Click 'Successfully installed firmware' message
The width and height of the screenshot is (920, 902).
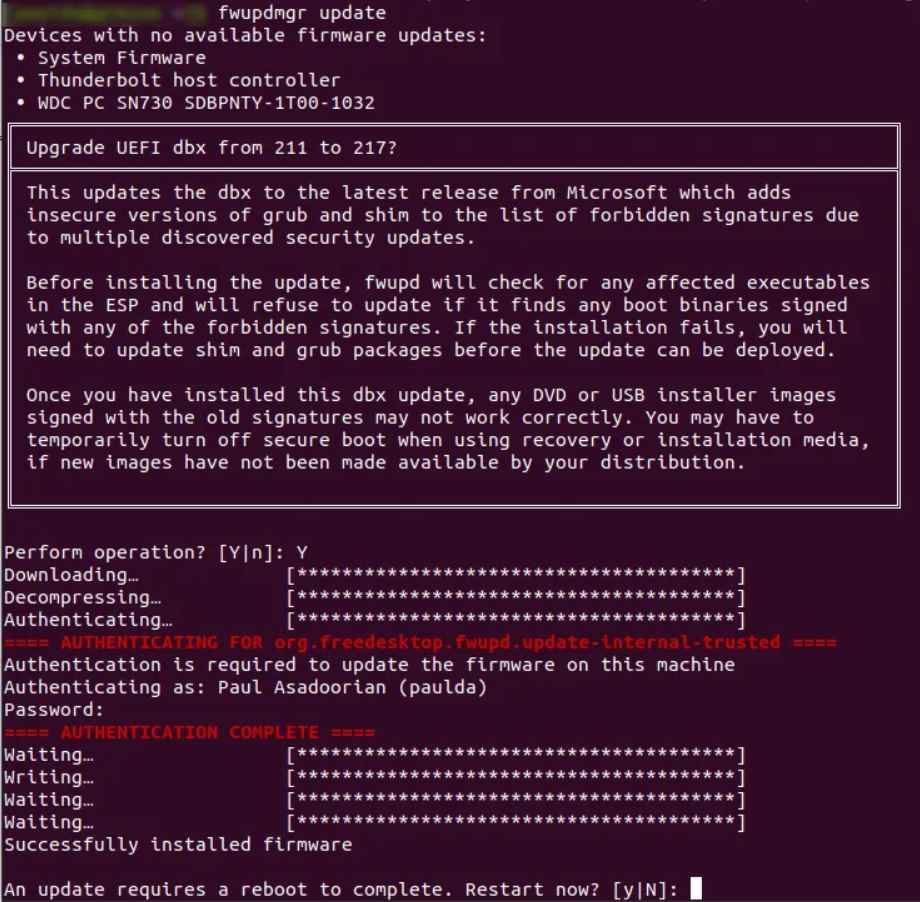coord(178,844)
